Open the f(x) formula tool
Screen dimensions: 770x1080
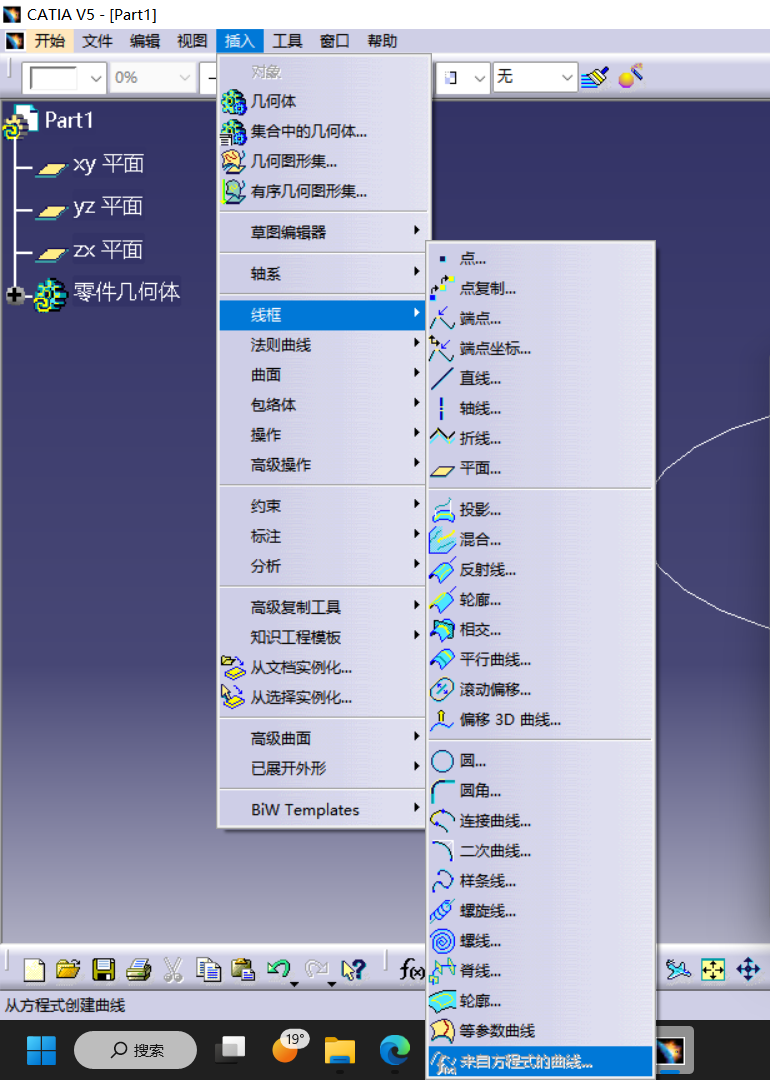pos(412,970)
